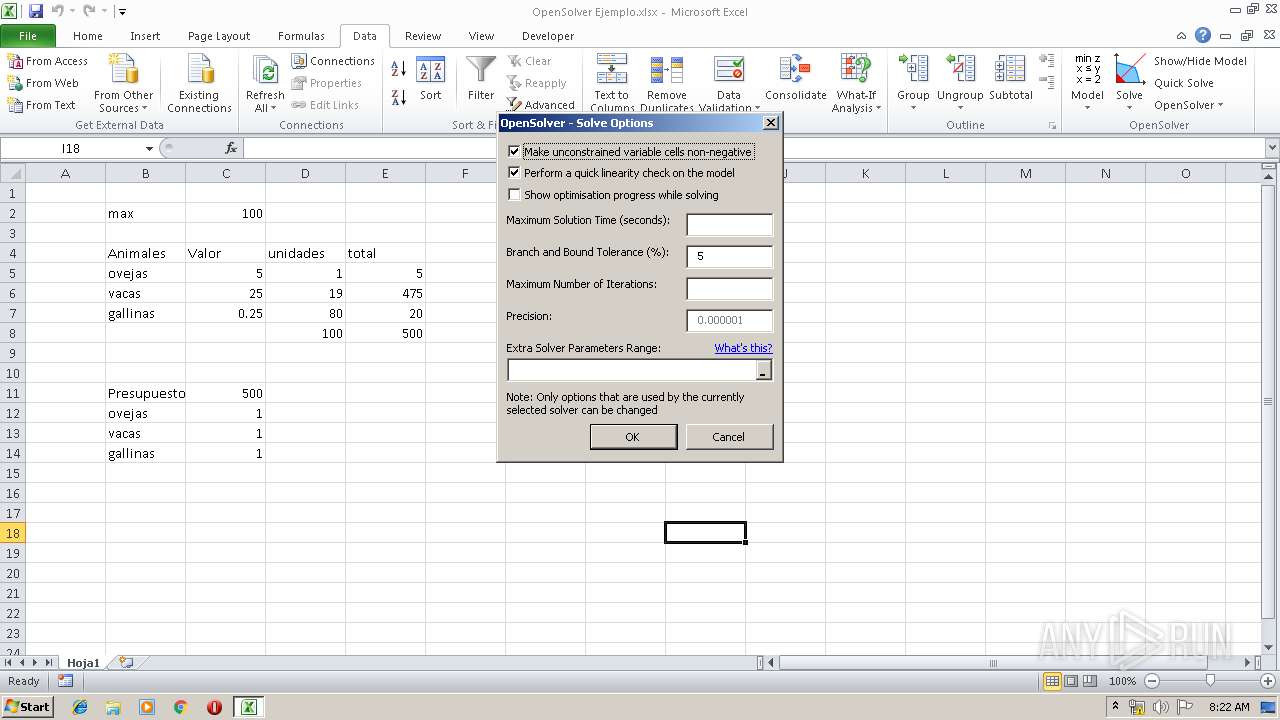The width and height of the screenshot is (1280, 720).
Task: Confirm Solve Options with OK button
Action: tap(633, 437)
